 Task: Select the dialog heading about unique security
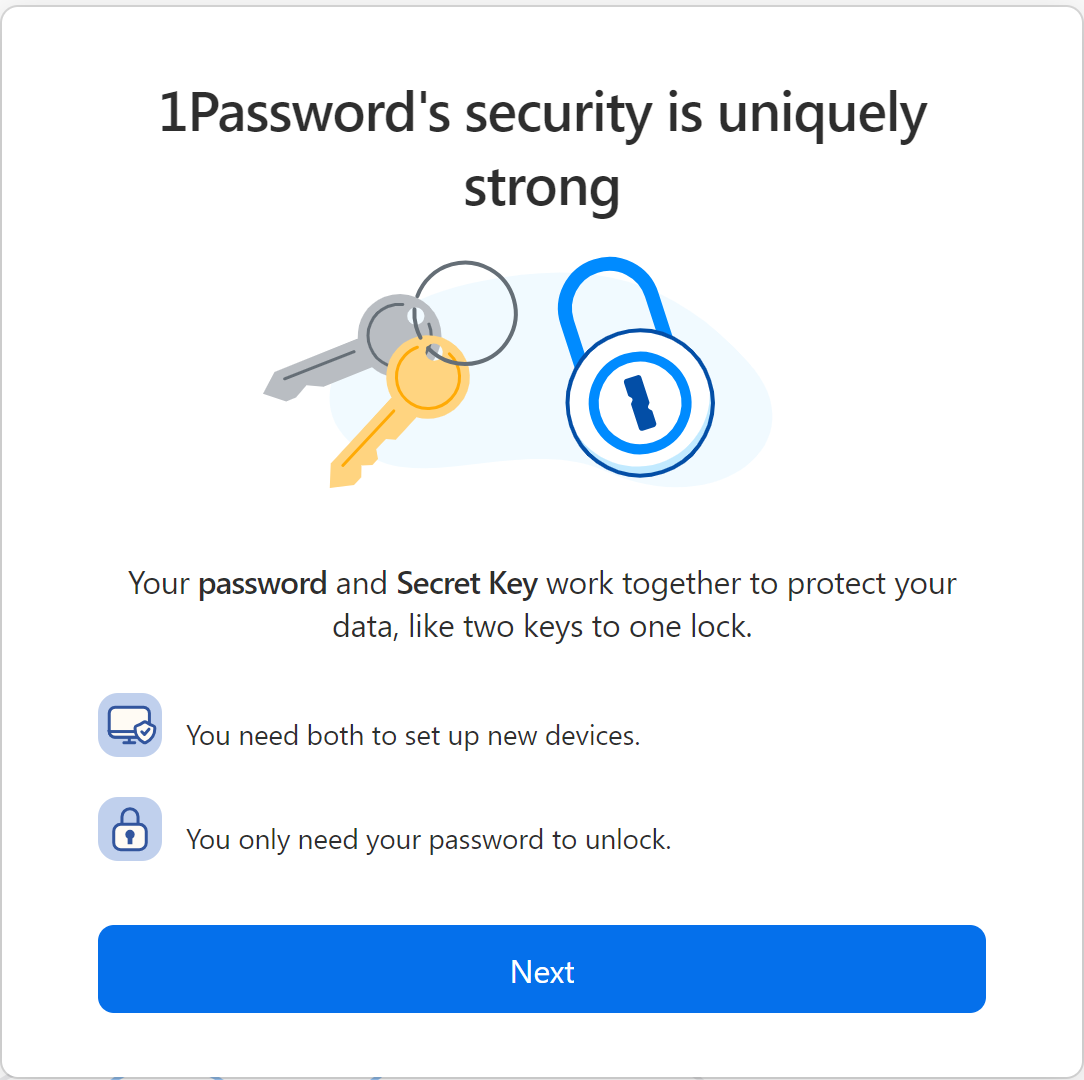(541, 148)
